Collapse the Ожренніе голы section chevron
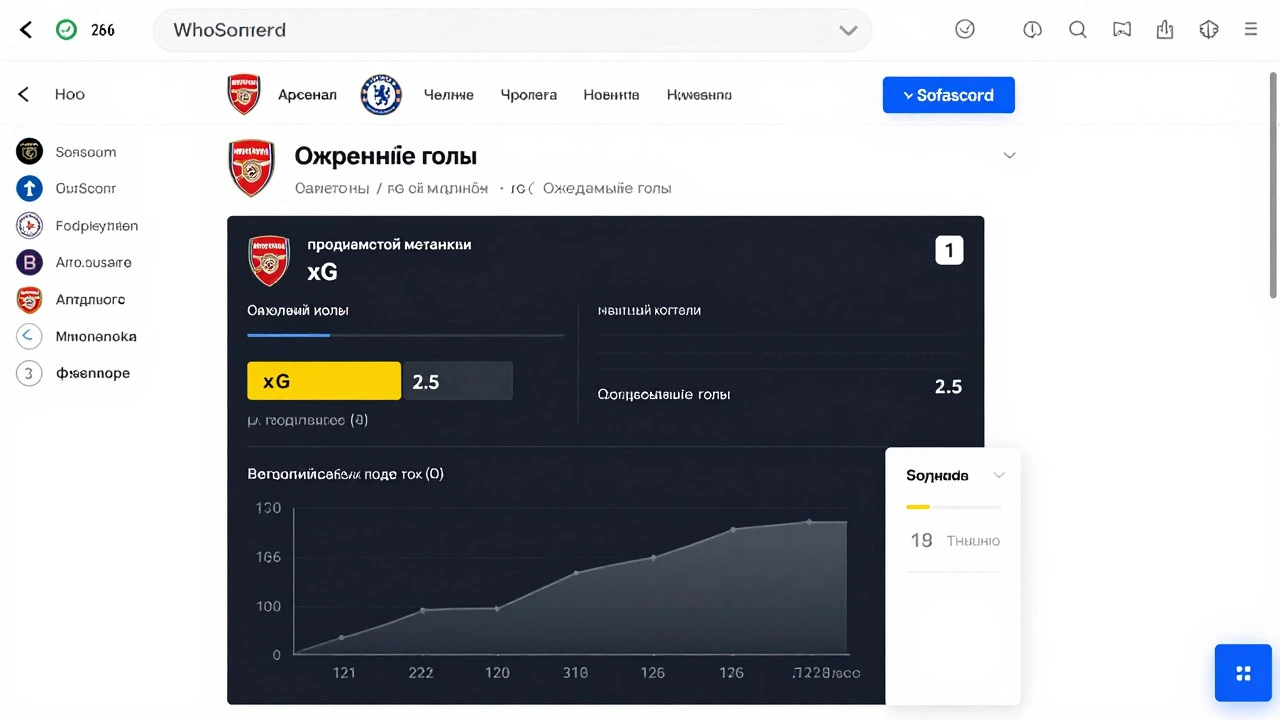1280x720 pixels. coord(1009,155)
